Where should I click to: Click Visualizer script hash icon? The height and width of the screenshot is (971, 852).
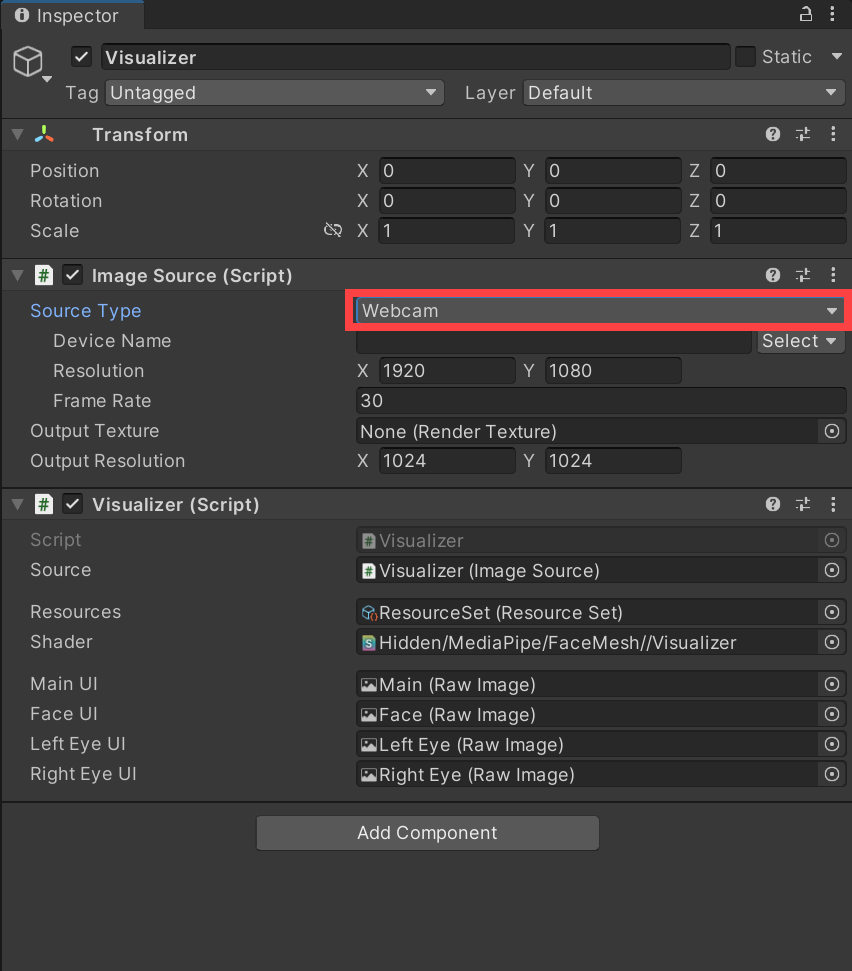[x=43, y=504]
